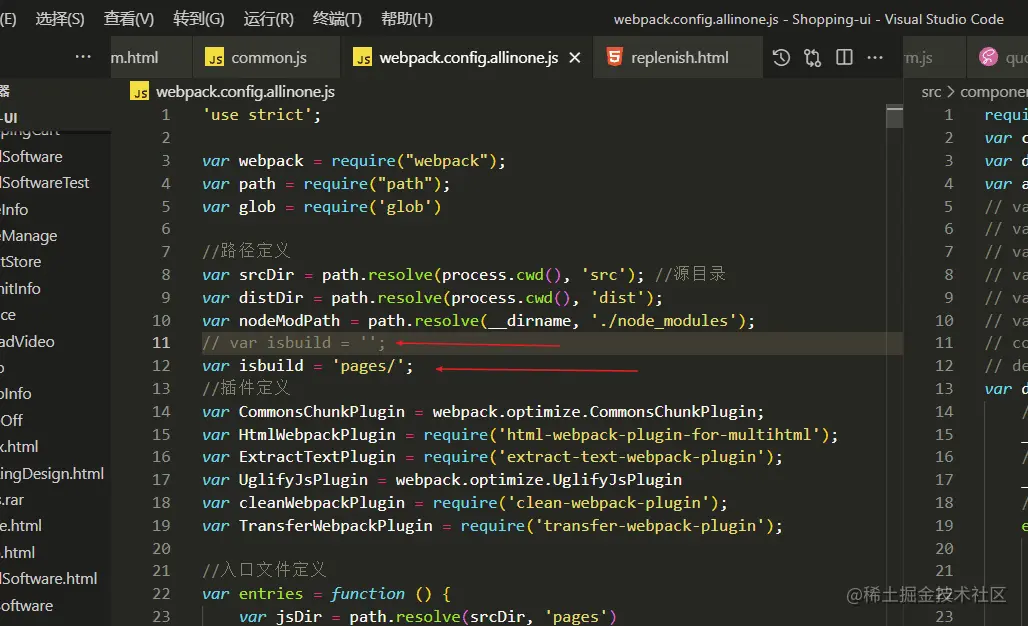Select the nitInfo item in explorer

pos(20,288)
